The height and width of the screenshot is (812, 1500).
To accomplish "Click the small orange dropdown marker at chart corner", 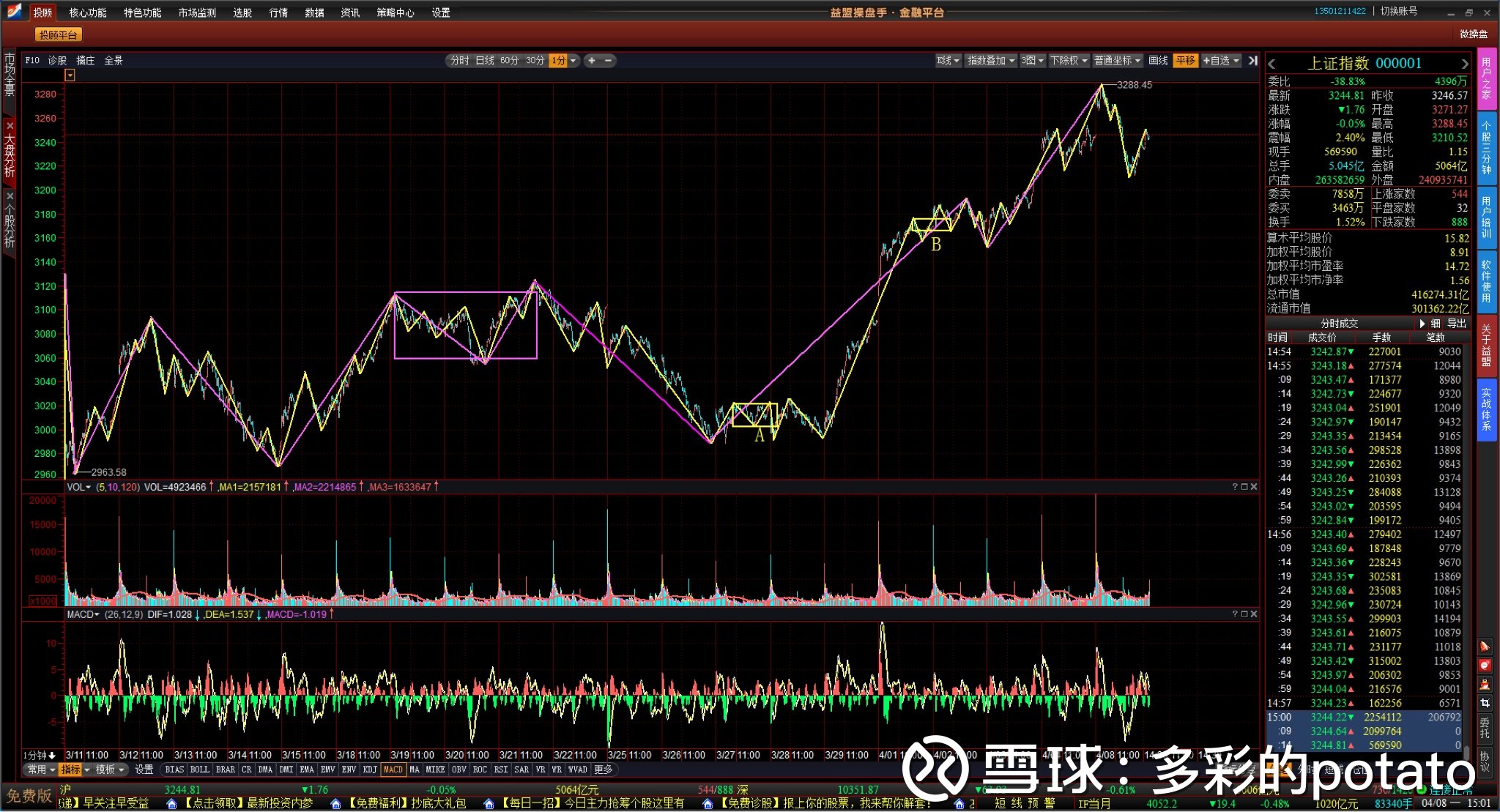I will pos(70,75).
